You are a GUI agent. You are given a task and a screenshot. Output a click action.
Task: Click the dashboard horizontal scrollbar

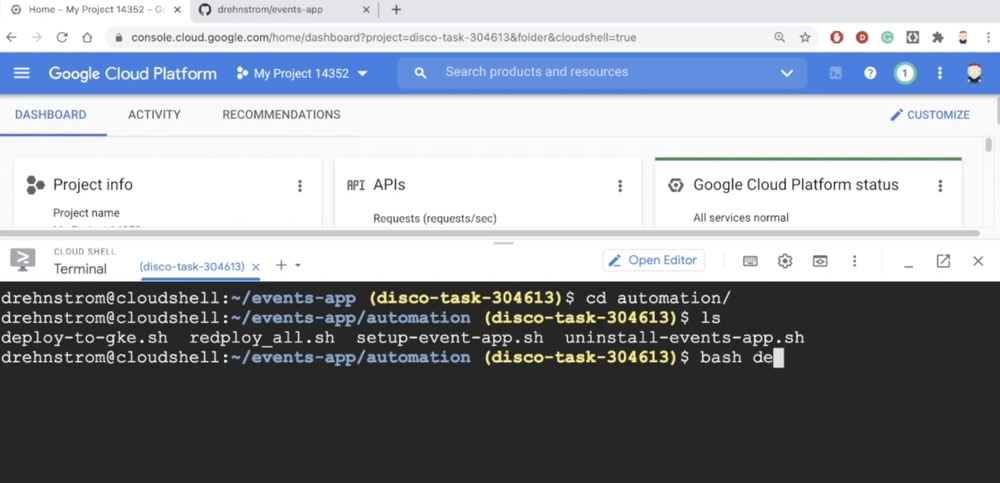pyautogui.click(x=490, y=234)
